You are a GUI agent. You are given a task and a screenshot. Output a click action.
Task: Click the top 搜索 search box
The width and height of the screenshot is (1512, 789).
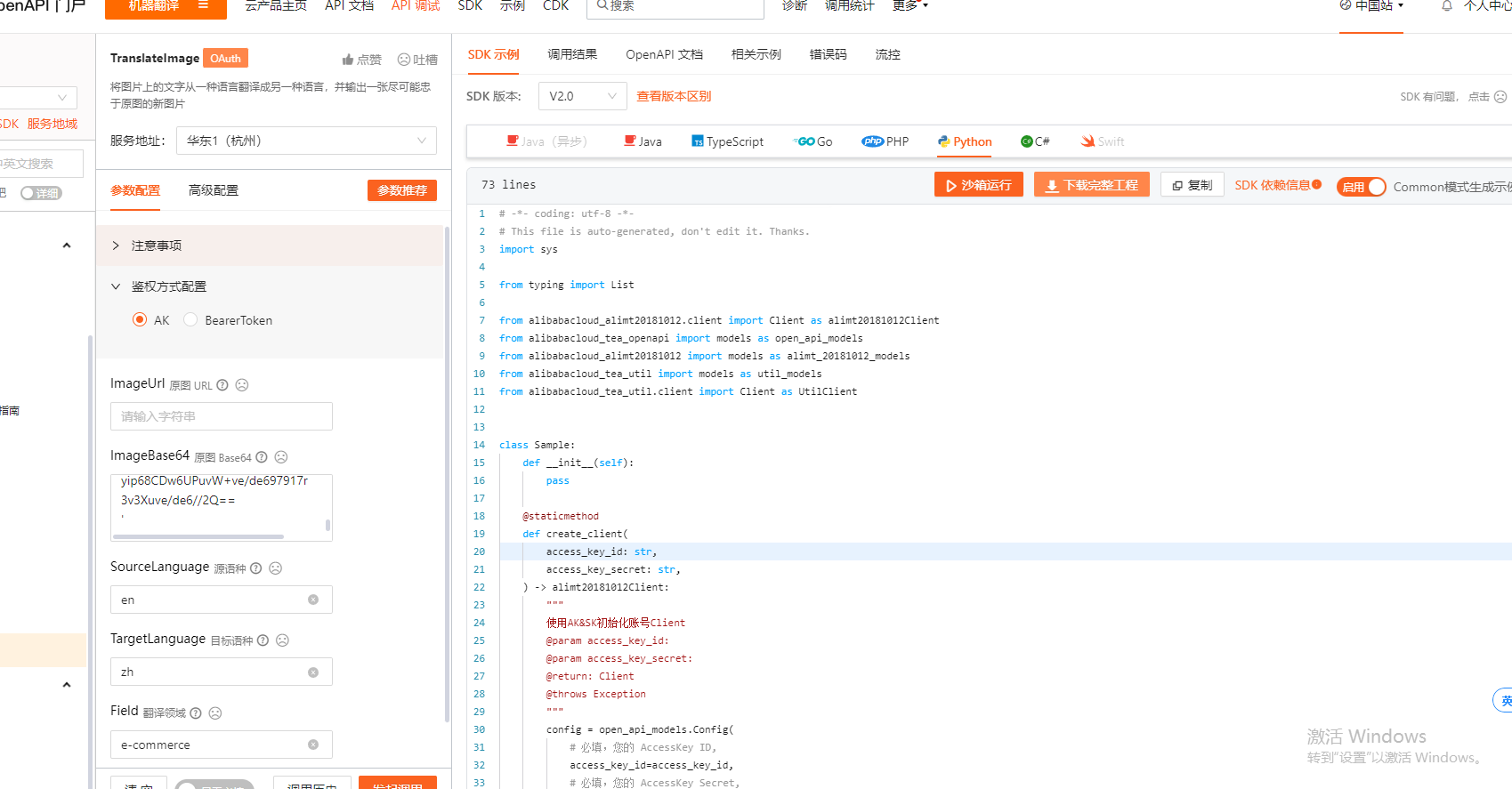[675, 7]
